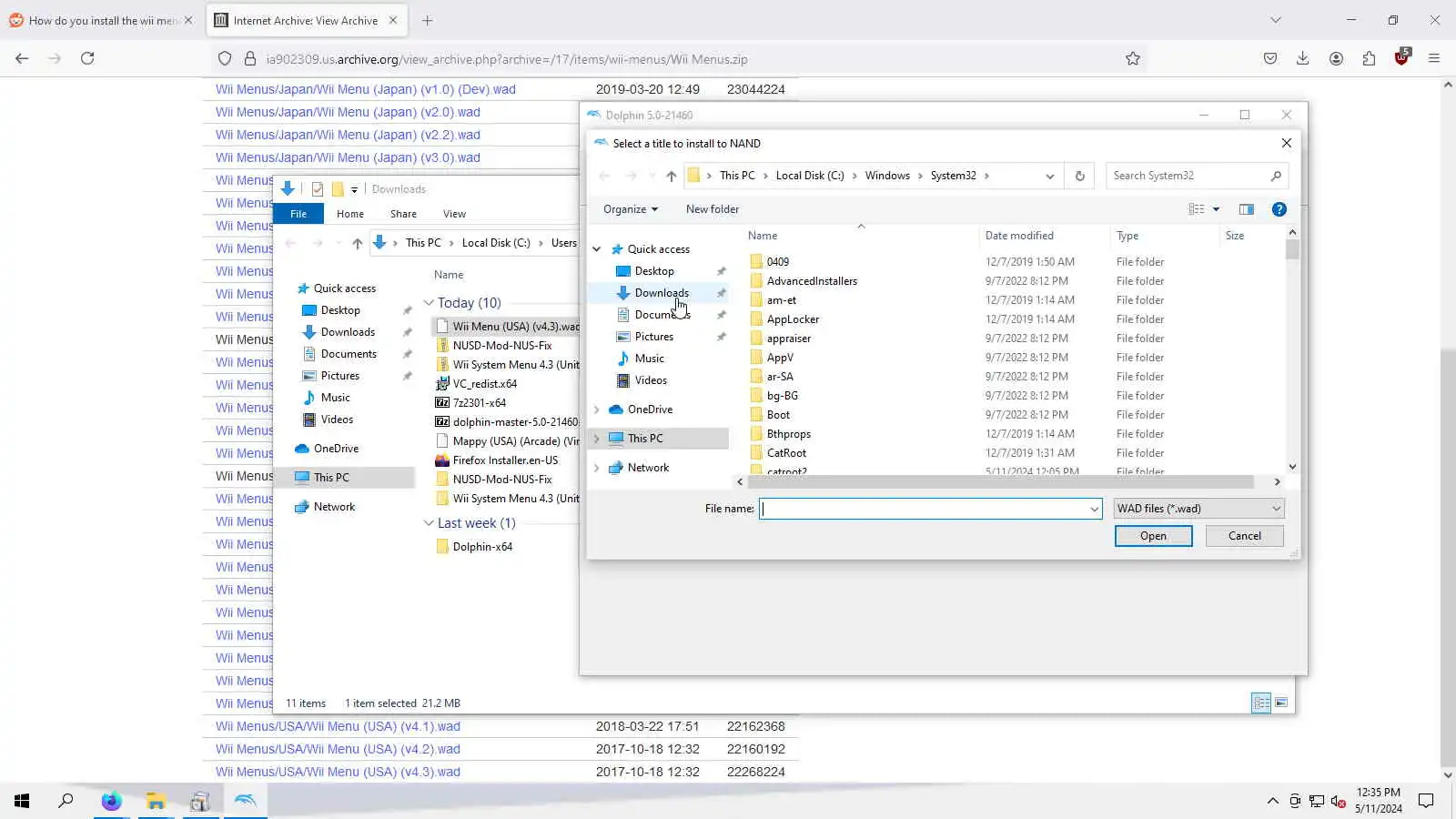Click the site security lock icon
1456x819 pixels.
[x=250, y=59]
